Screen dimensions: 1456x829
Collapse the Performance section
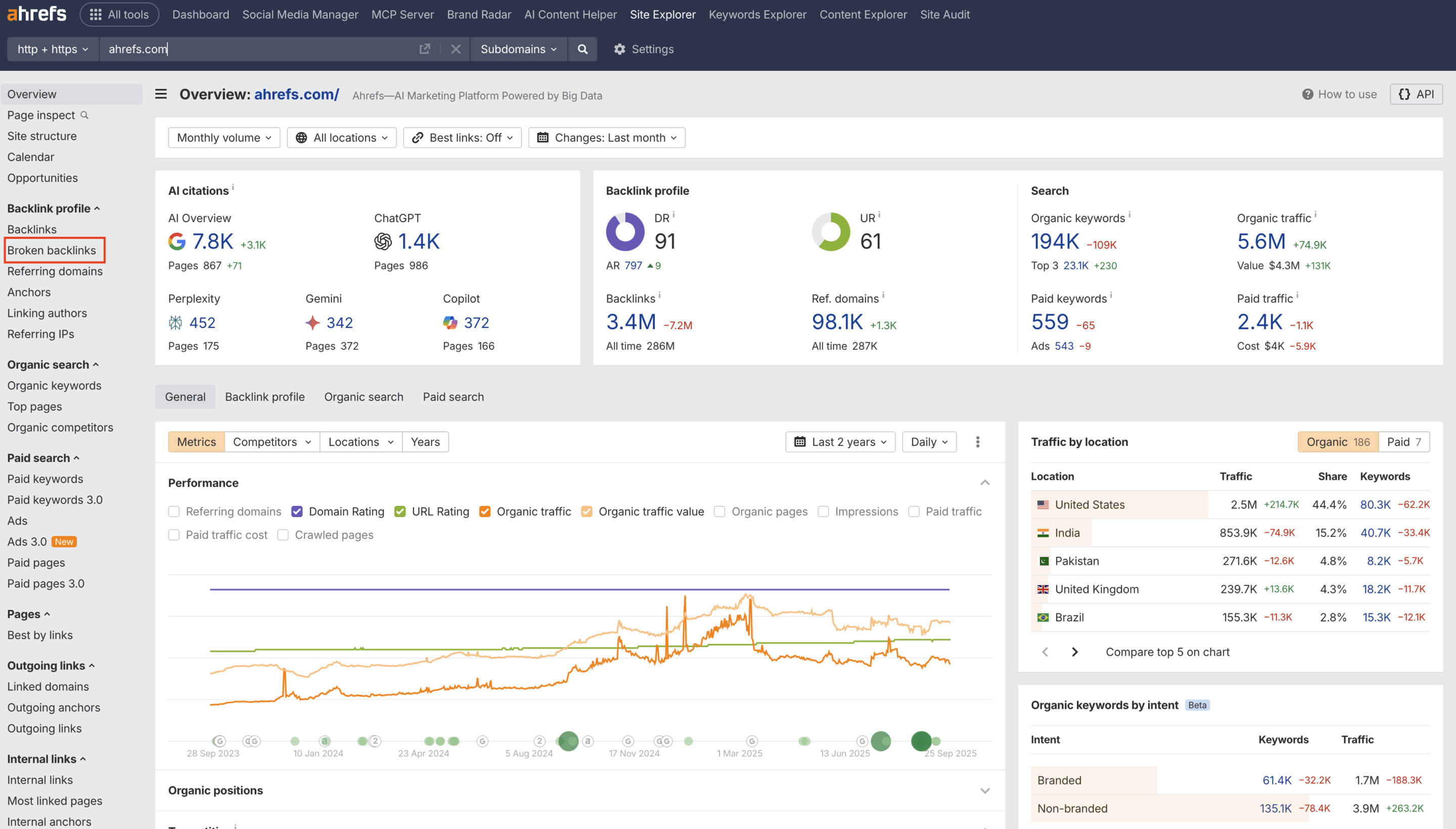pos(984,483)
